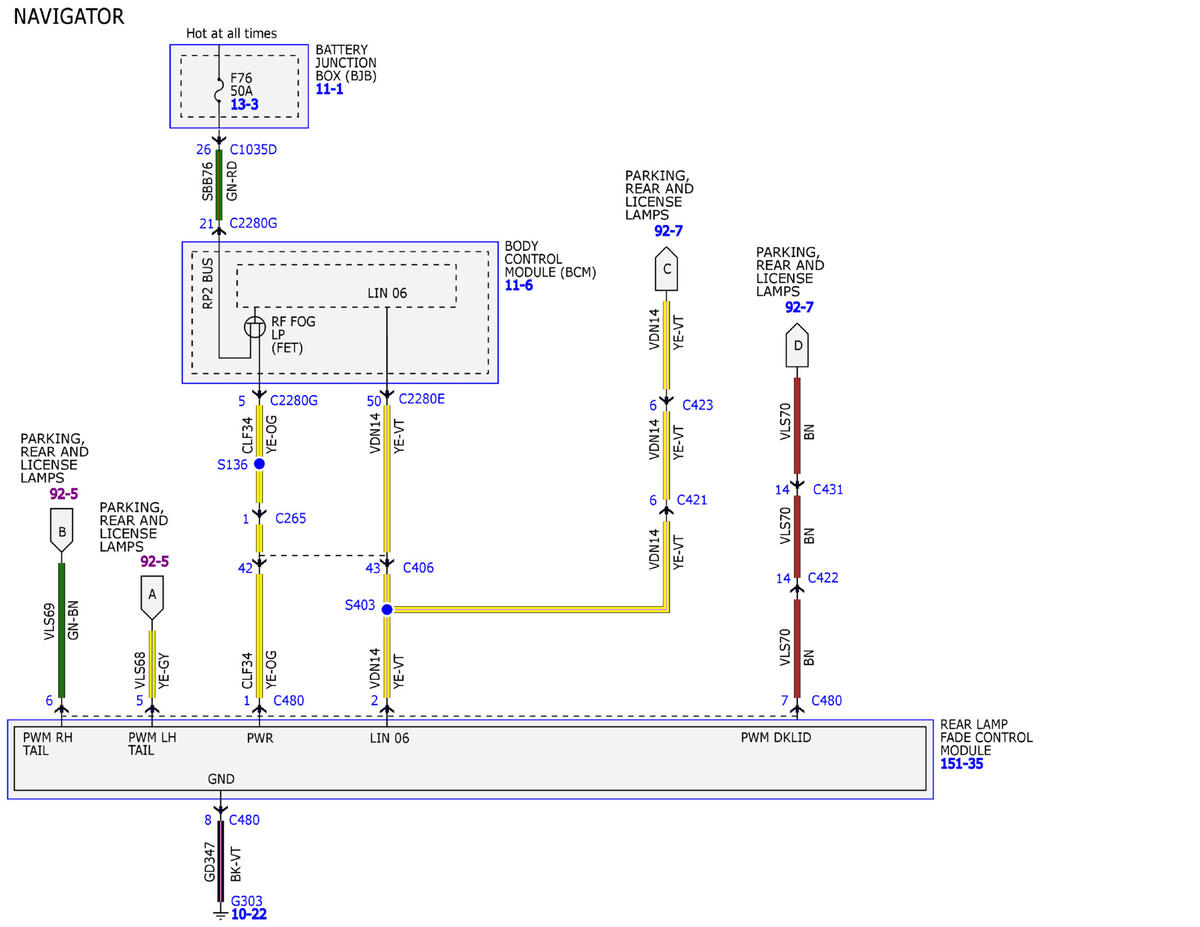1200x927 pixels.
Task: Click the 'YE-GY' wire color text
Action: tap(165, 672)
